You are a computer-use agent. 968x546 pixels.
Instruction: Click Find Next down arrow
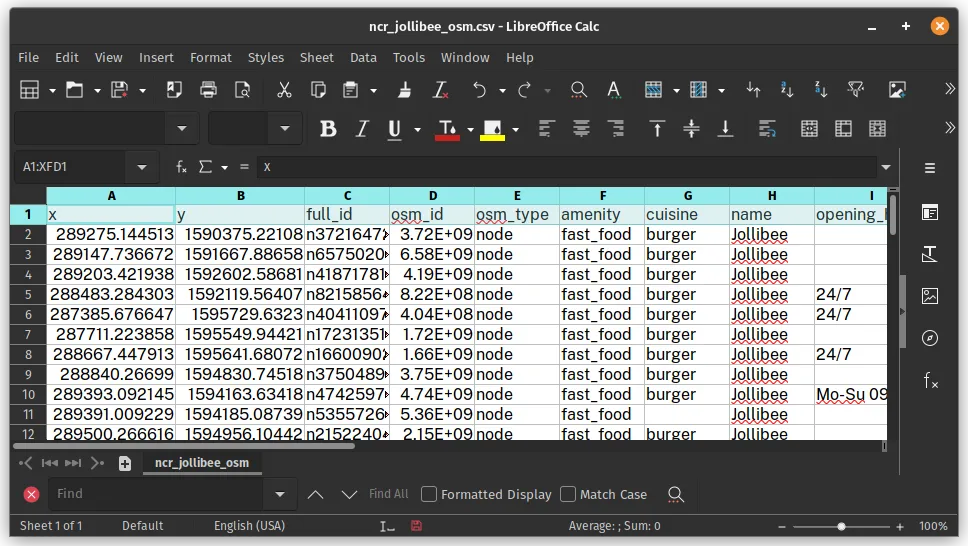pyautogui.click(x=349, y=494)
